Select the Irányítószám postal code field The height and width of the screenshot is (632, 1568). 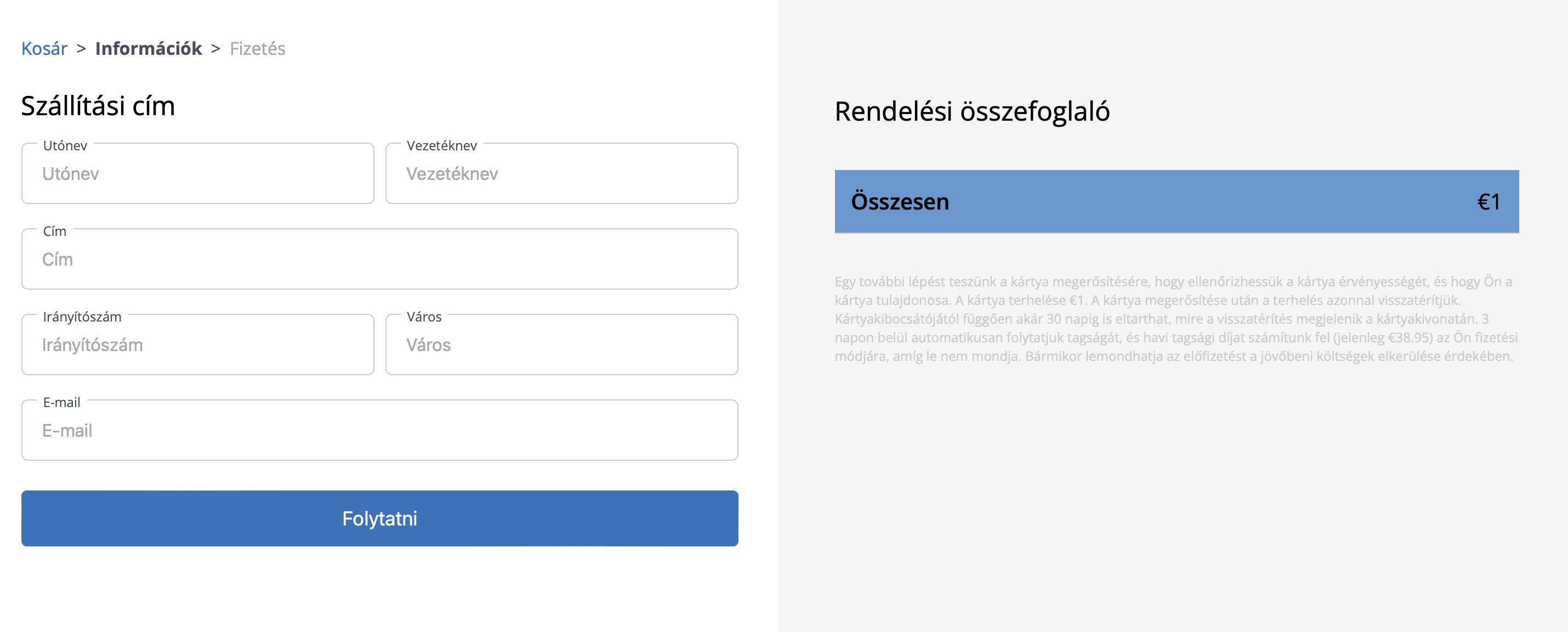point(198,345)
